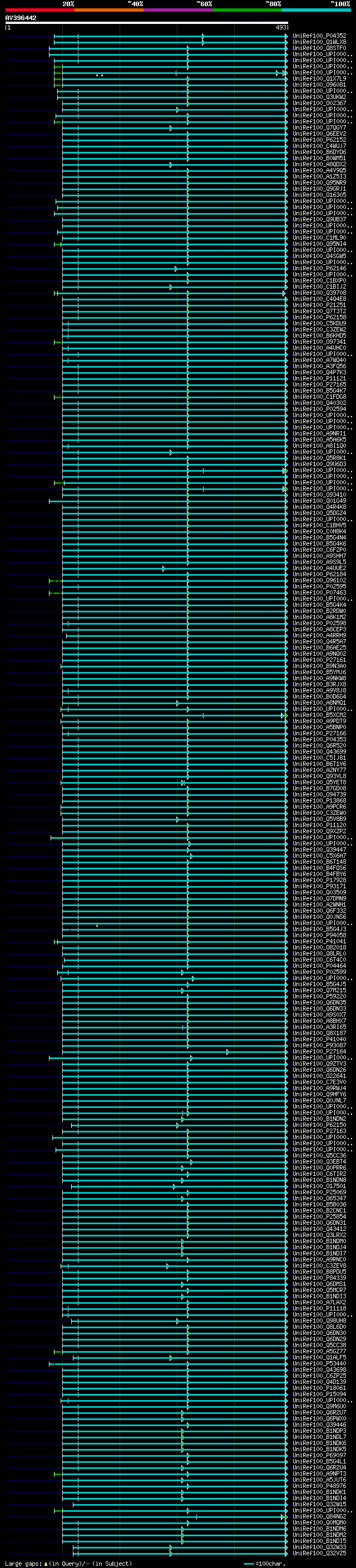Click the =100char. scale legend

pos(265,1564)
